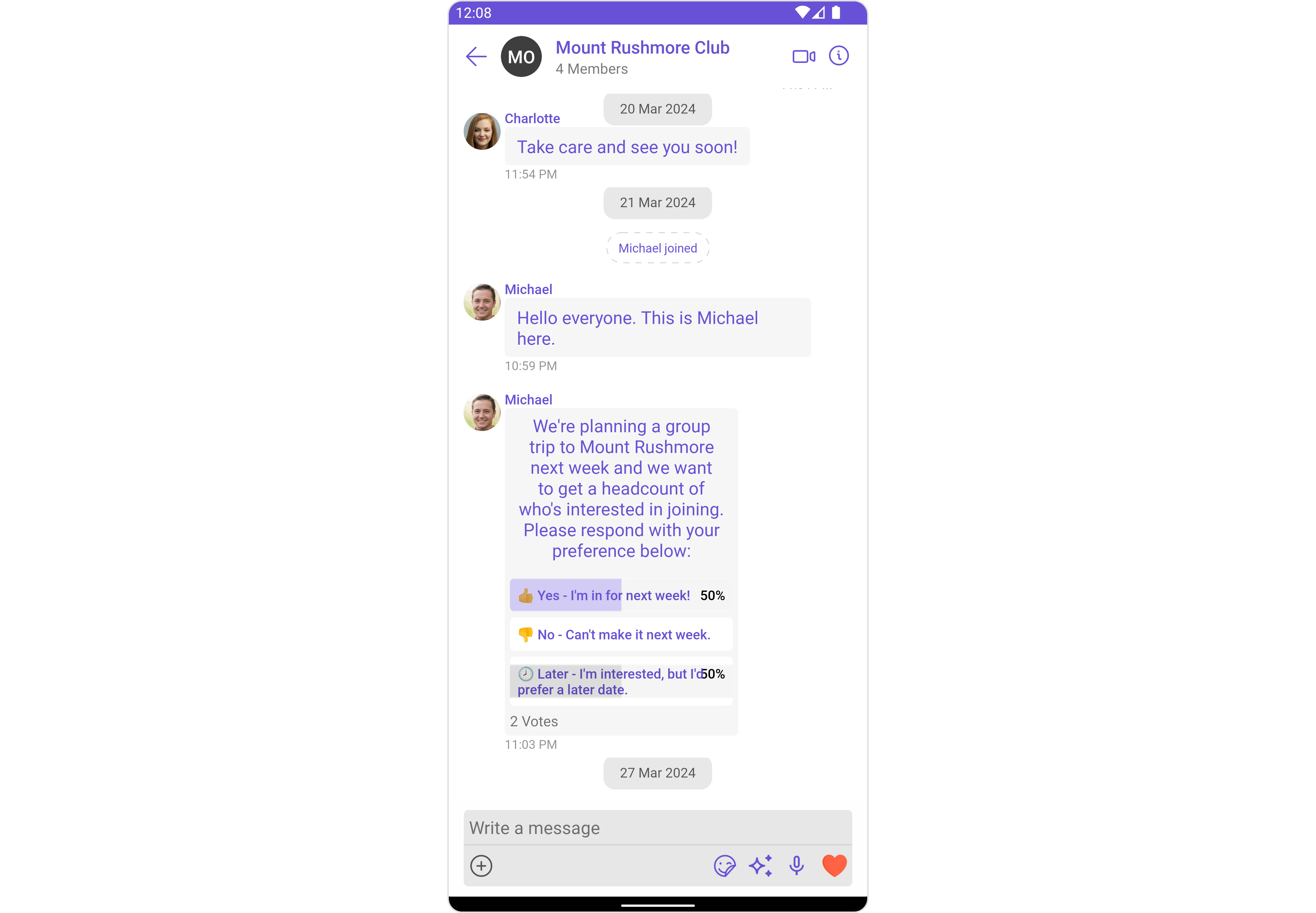Tap the back arrow icon

pos(476,57)
